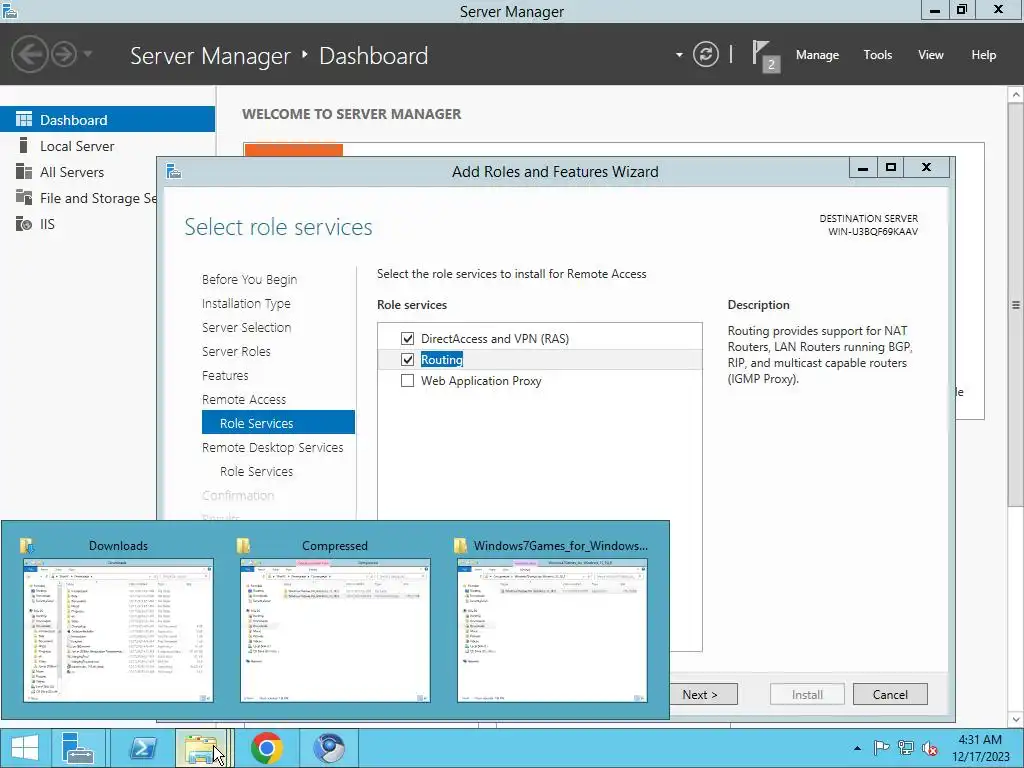The image size is (1024, 768).
Task: Click the Next button in wizard
Action: tap(703, 694)
